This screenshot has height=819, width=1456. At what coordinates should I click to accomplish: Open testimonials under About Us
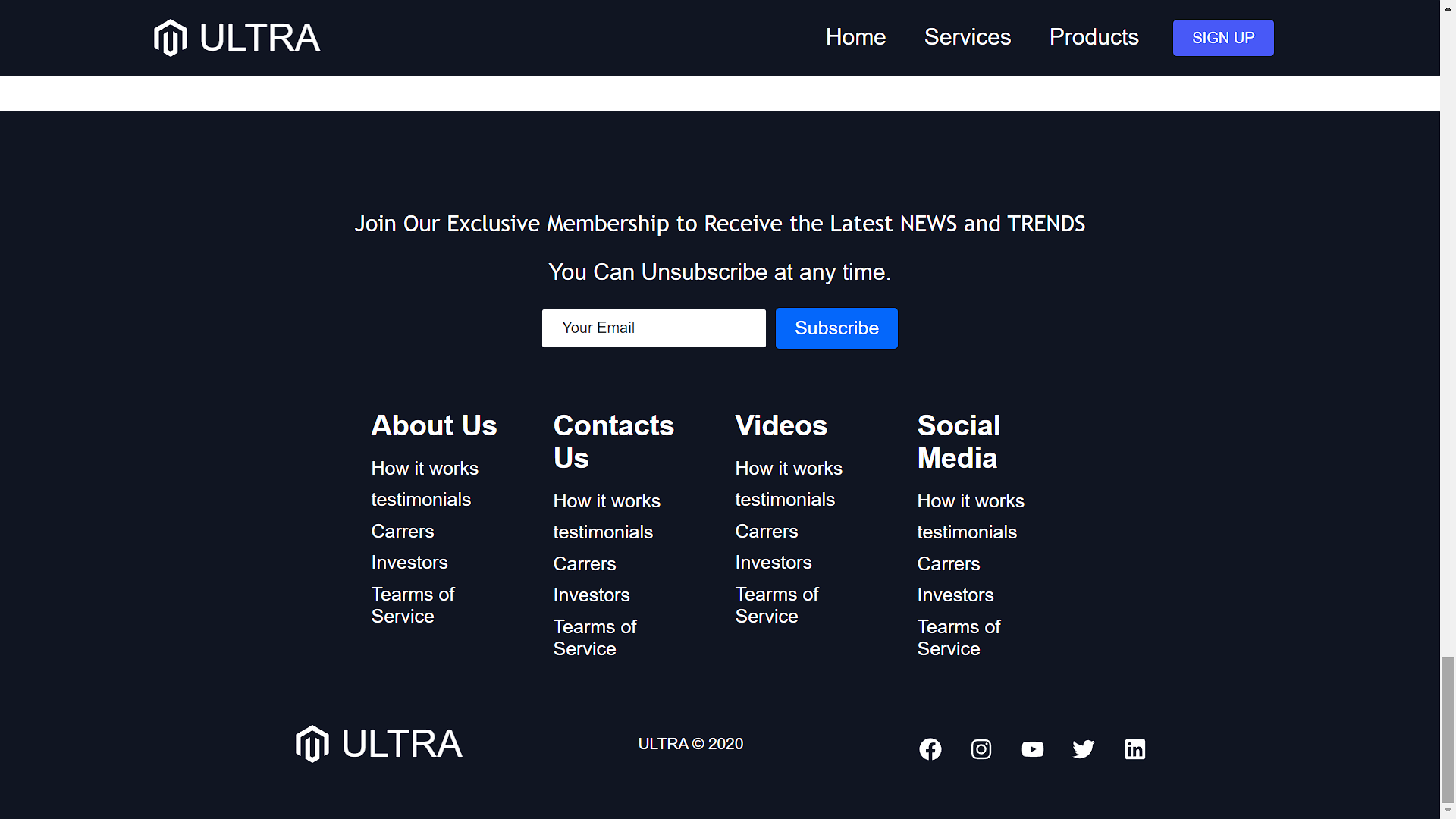[421, 500]
